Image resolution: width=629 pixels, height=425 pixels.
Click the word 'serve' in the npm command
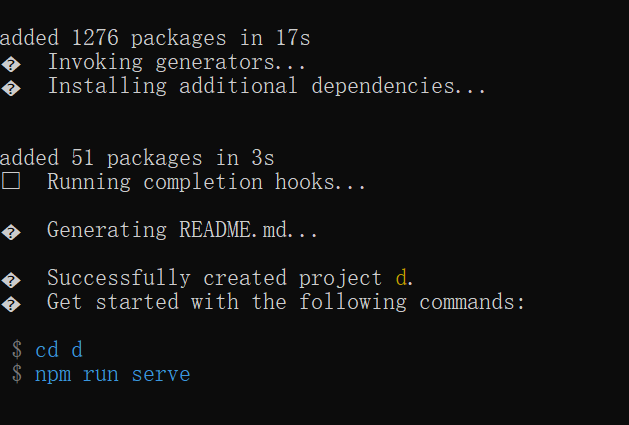coord(161,375)
